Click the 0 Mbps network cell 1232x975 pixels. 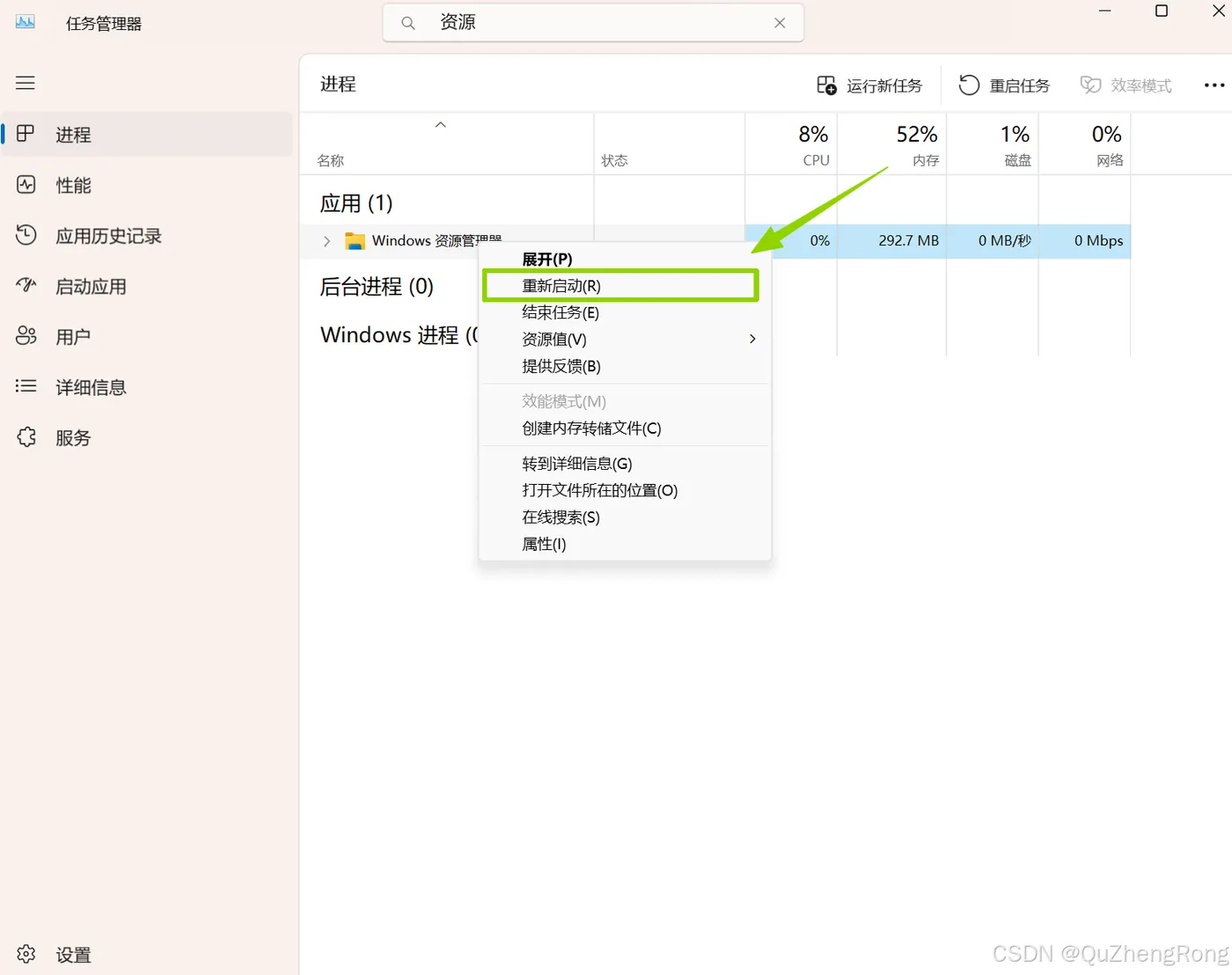pos(1085,241)
